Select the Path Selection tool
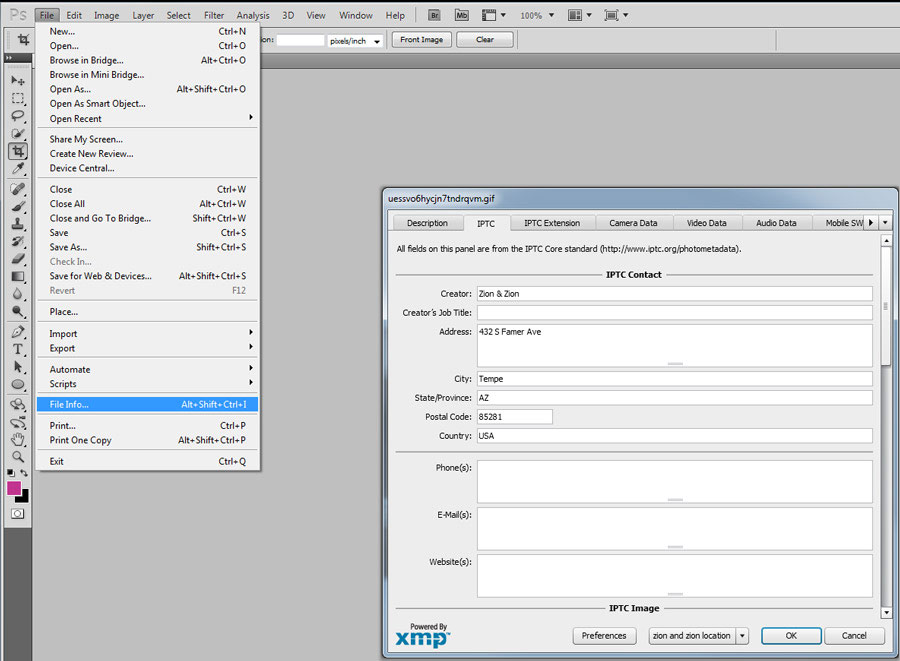This screenshot has height=661, width=900. [18, 367]
